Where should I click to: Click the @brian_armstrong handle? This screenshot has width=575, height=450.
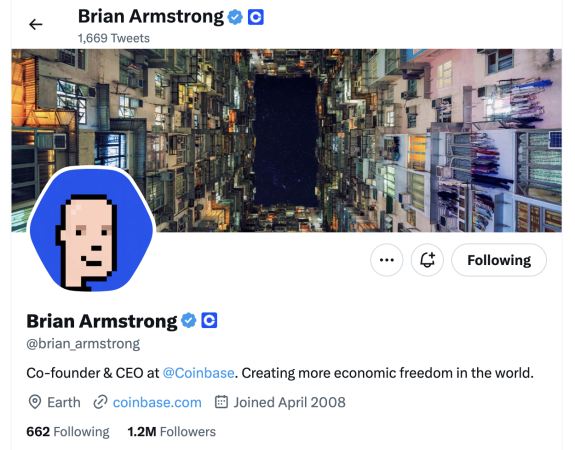tap(83, 344)
